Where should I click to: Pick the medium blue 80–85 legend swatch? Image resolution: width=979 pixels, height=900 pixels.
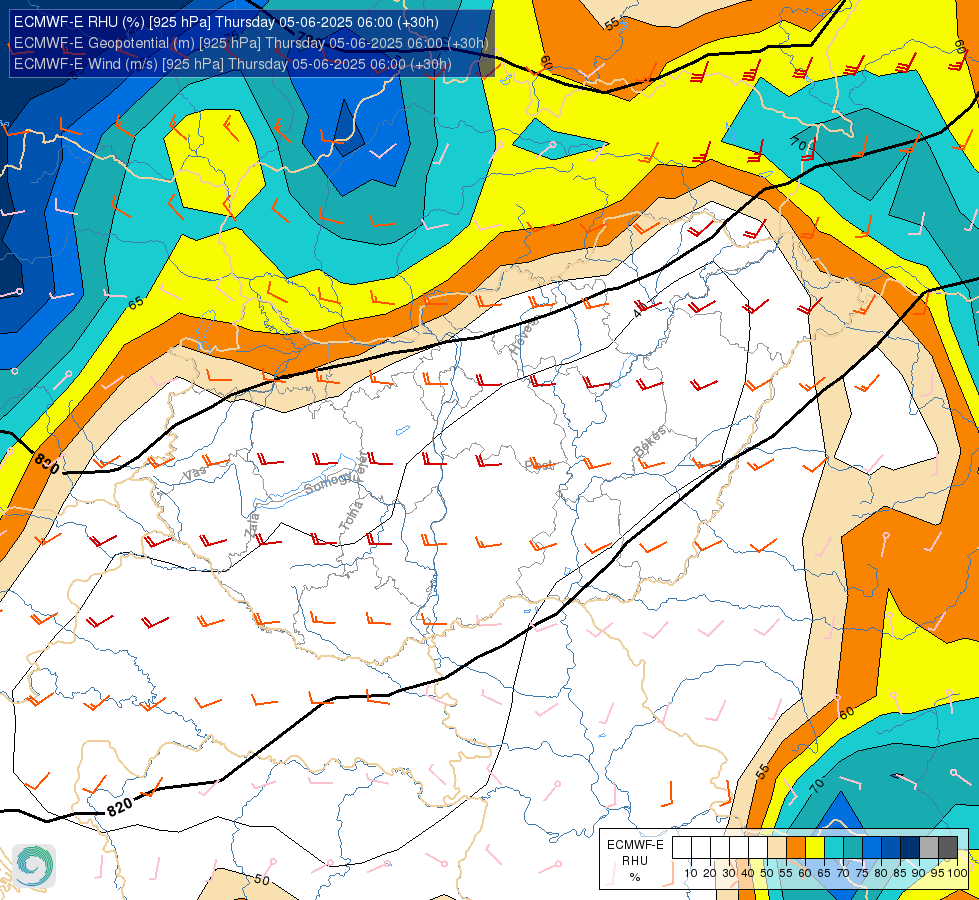pos(891,847)
